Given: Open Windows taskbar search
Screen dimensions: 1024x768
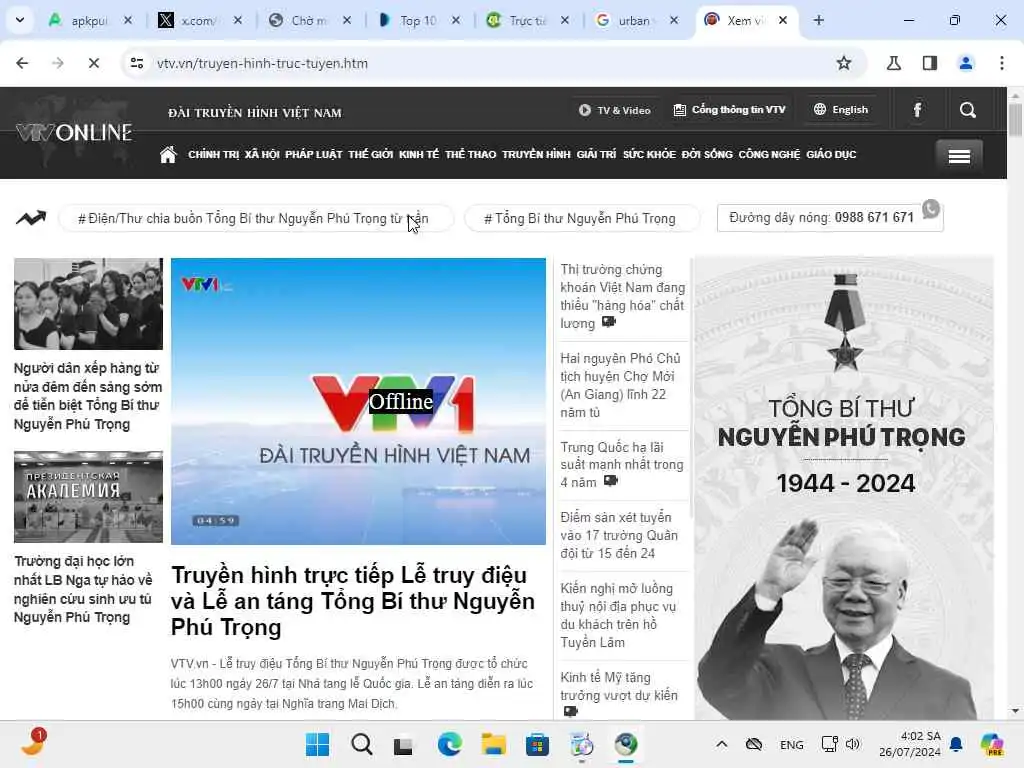Looking at the screenshot, I should click(x=361, y=744).
